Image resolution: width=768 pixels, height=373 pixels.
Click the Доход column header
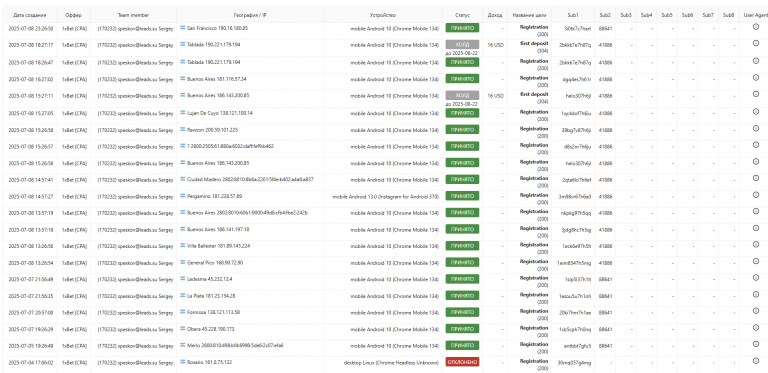[495, 15]
